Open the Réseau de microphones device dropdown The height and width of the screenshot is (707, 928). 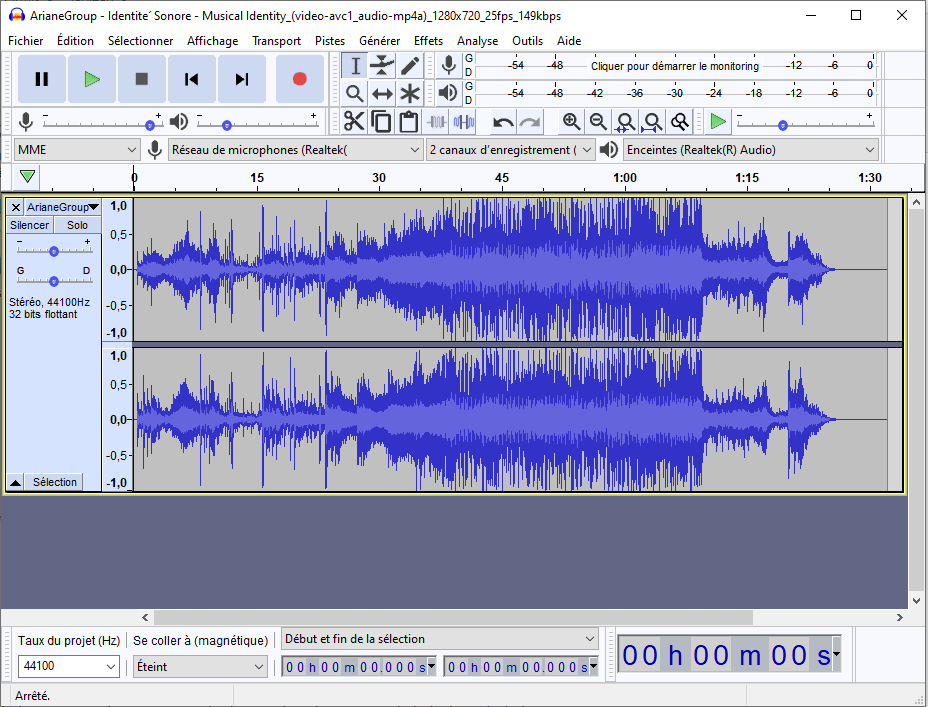(x=295, y=150)
